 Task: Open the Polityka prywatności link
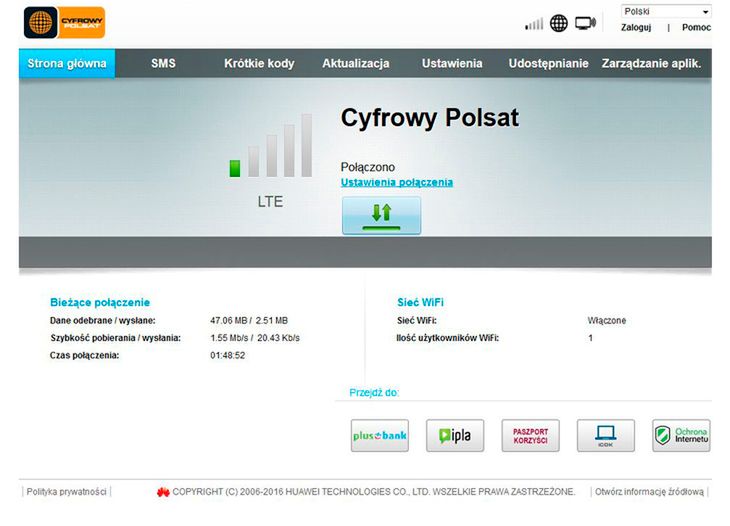click(x=67, y=492)
